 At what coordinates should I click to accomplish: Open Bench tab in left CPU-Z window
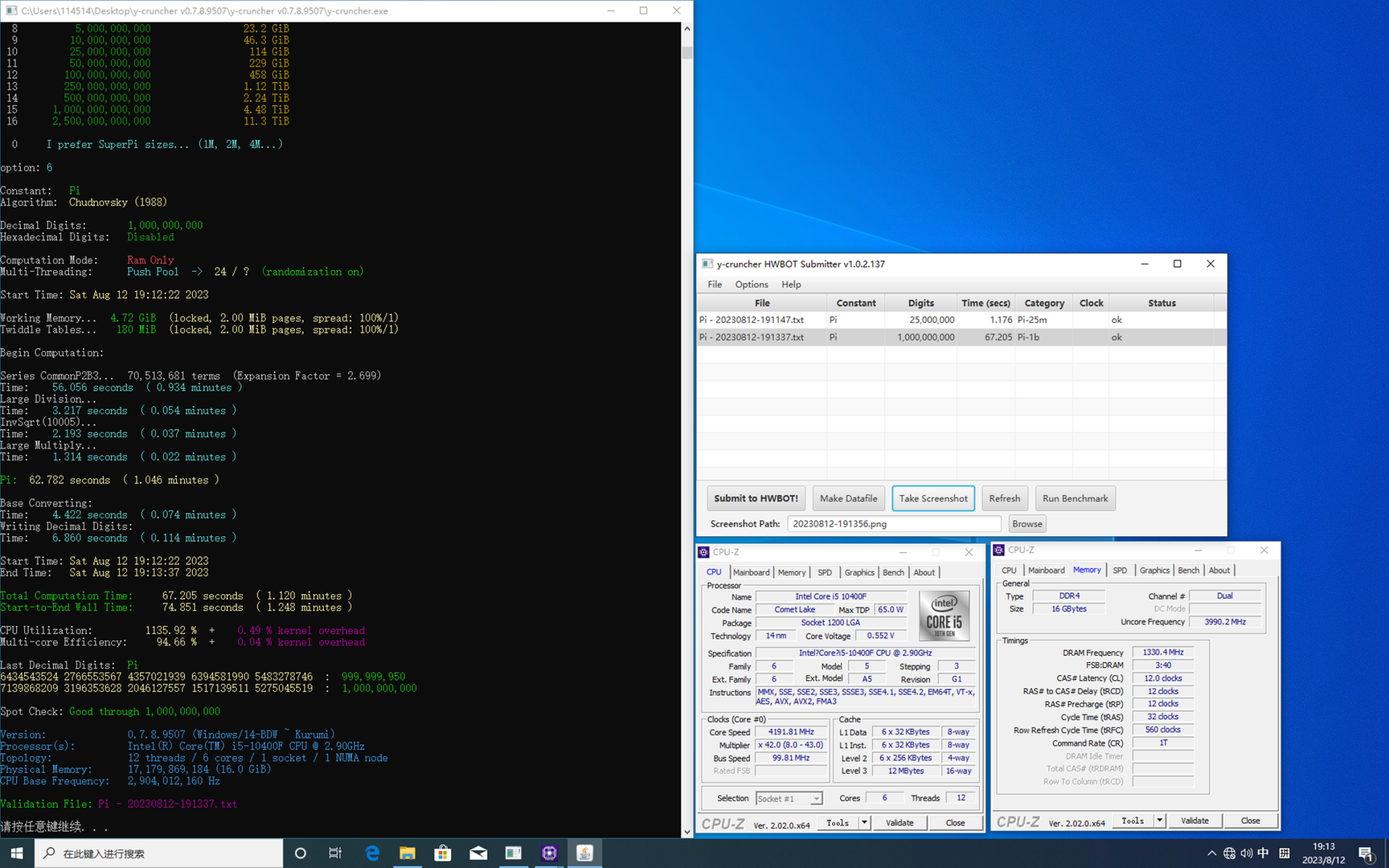[893, 572]
